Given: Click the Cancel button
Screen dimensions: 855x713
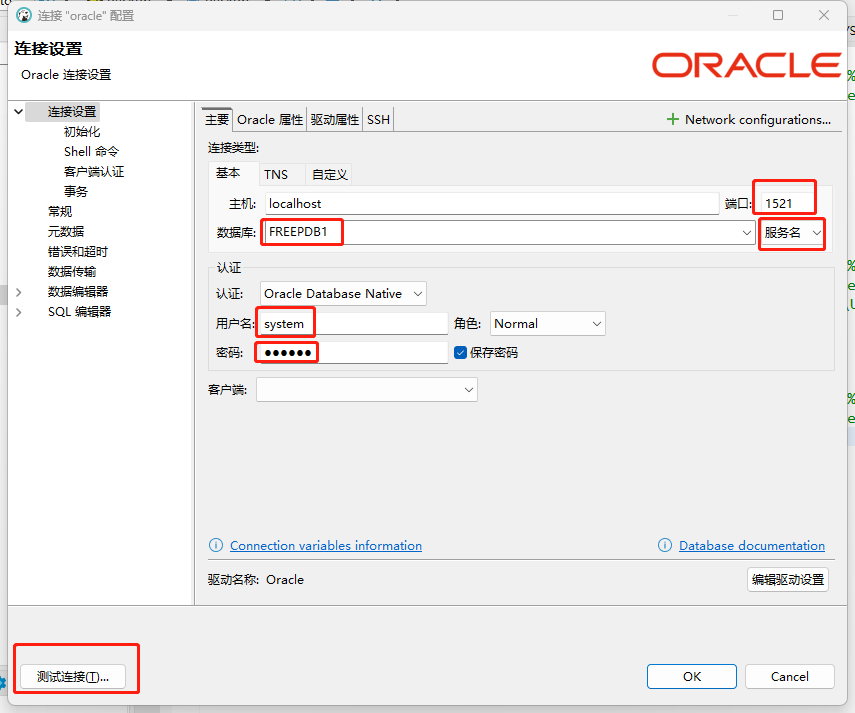Looking at the screenshot, I should (790, 676).
